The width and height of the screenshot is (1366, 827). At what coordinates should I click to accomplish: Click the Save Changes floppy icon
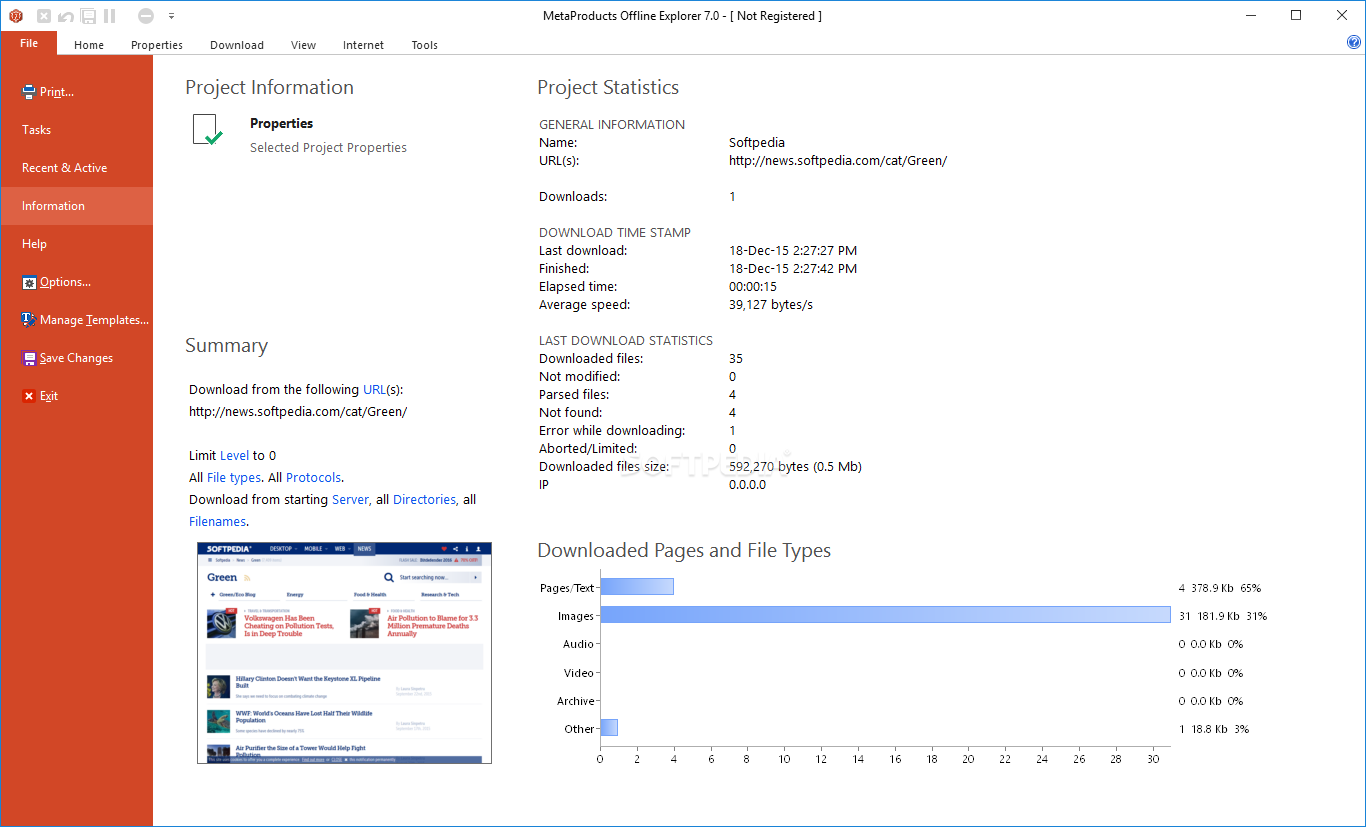coord(29,358)
